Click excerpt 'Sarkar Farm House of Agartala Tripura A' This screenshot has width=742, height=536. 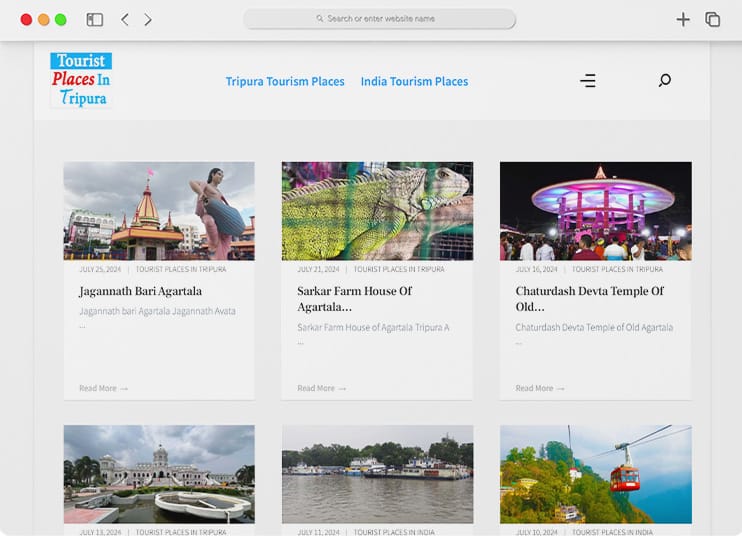(373, 327)
